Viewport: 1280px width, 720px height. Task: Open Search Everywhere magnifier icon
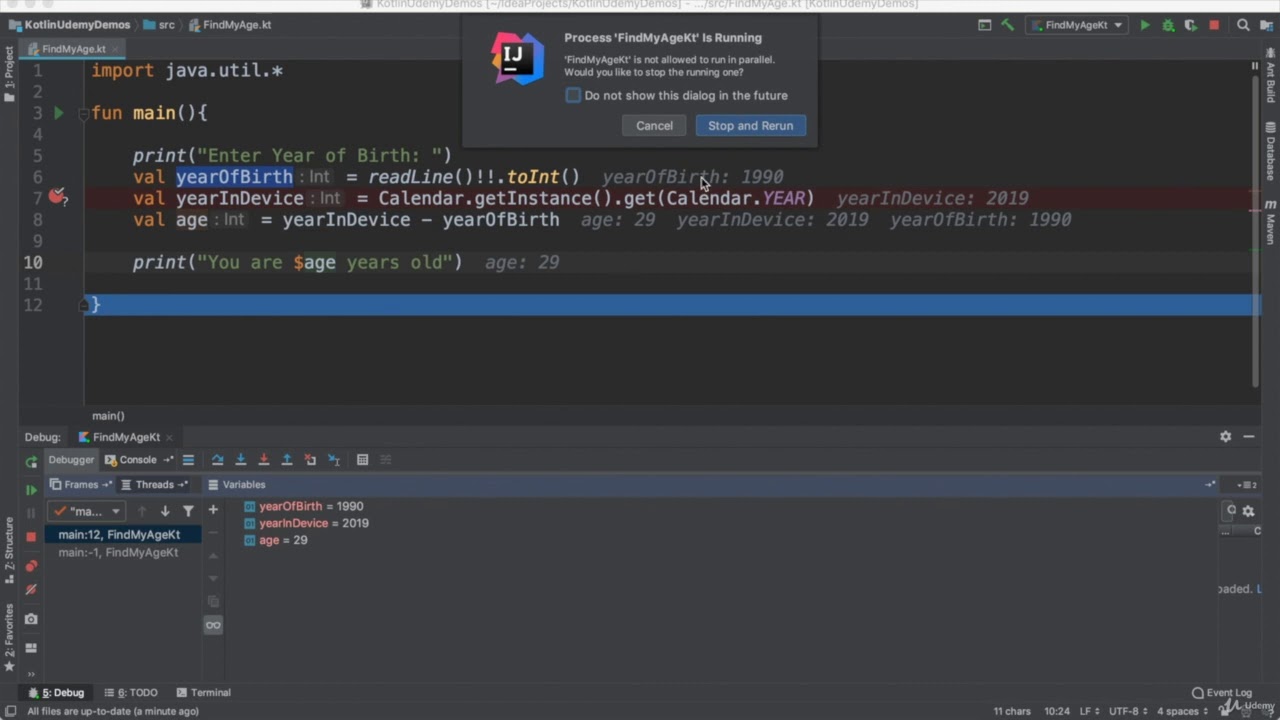pos(1243,25)
